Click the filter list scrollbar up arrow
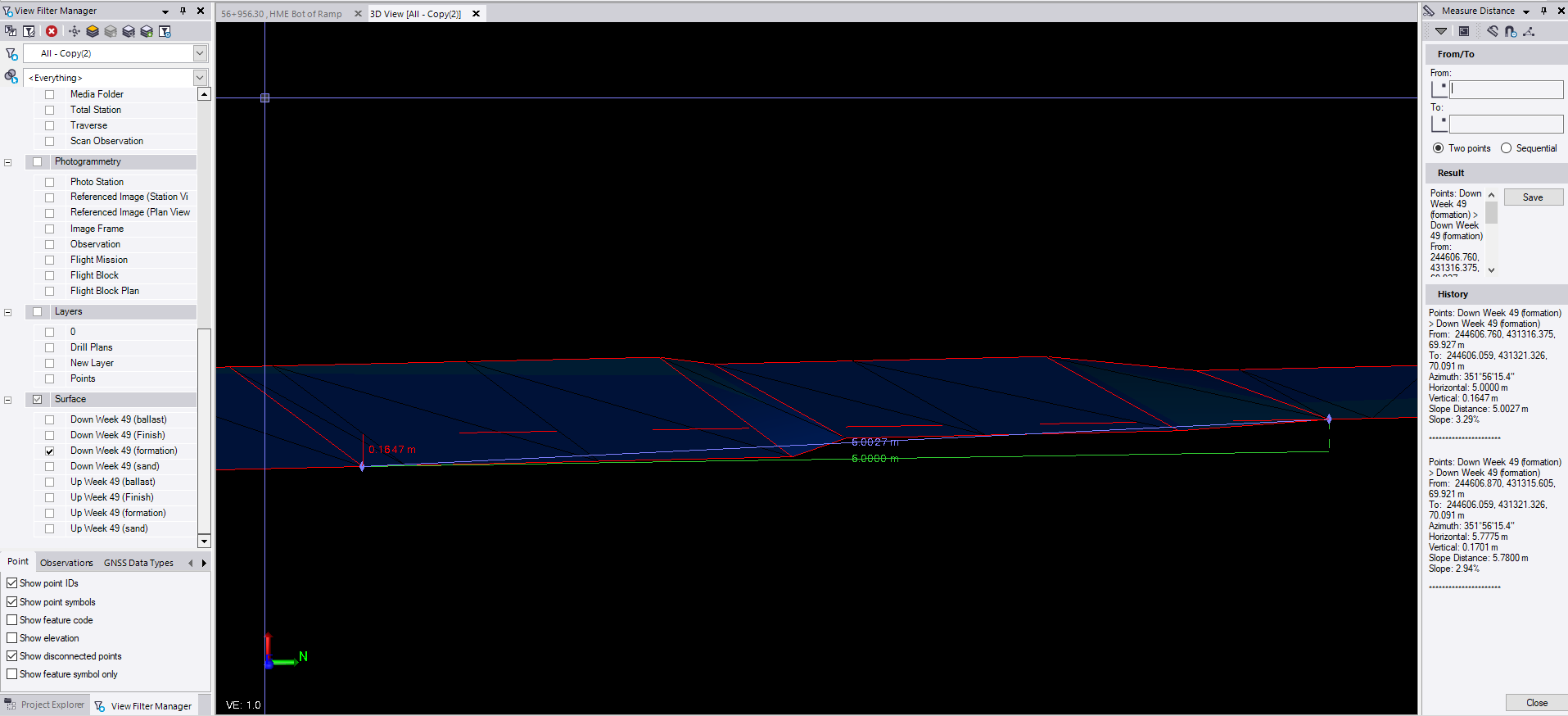The height and width of the screenshot is (716, 1568). [204, 94]
